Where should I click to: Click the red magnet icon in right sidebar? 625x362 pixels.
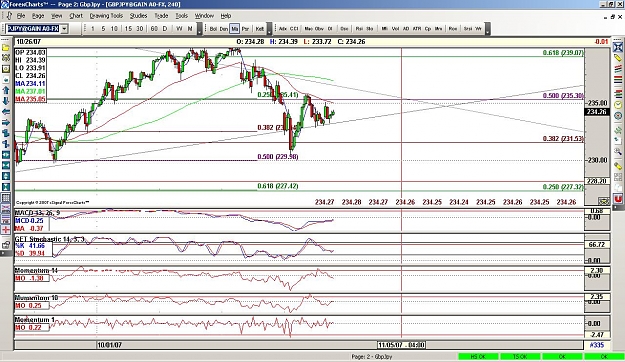click(617, 198)
